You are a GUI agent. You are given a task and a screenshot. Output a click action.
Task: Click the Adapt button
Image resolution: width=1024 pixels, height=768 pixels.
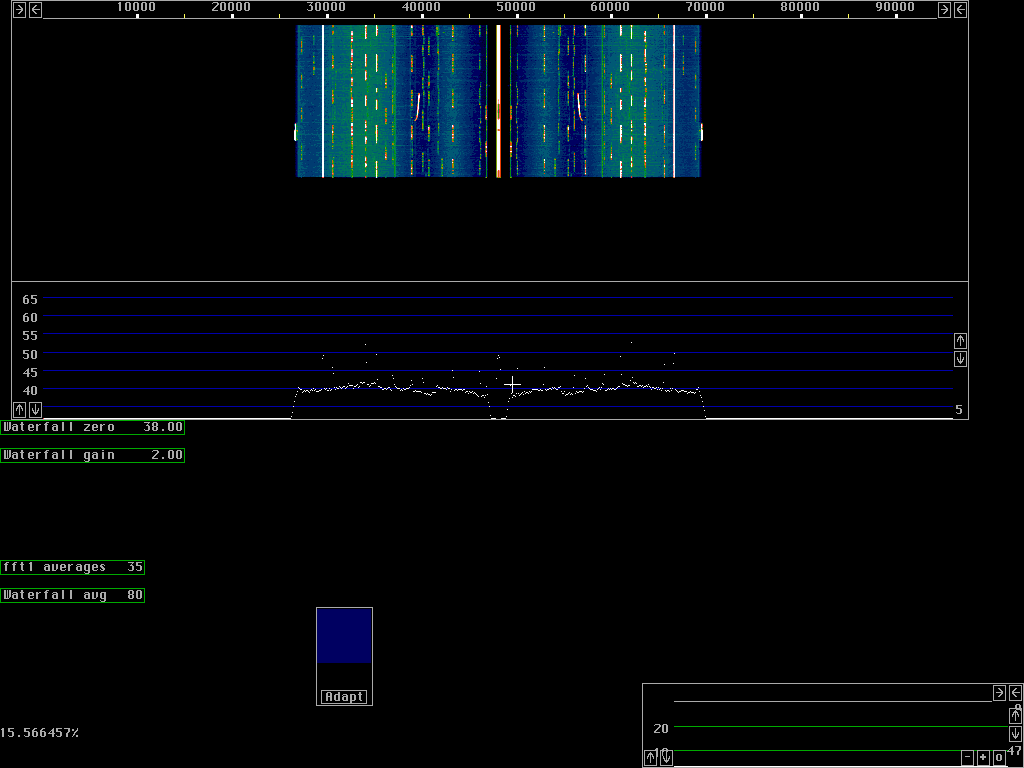(344, 697)
